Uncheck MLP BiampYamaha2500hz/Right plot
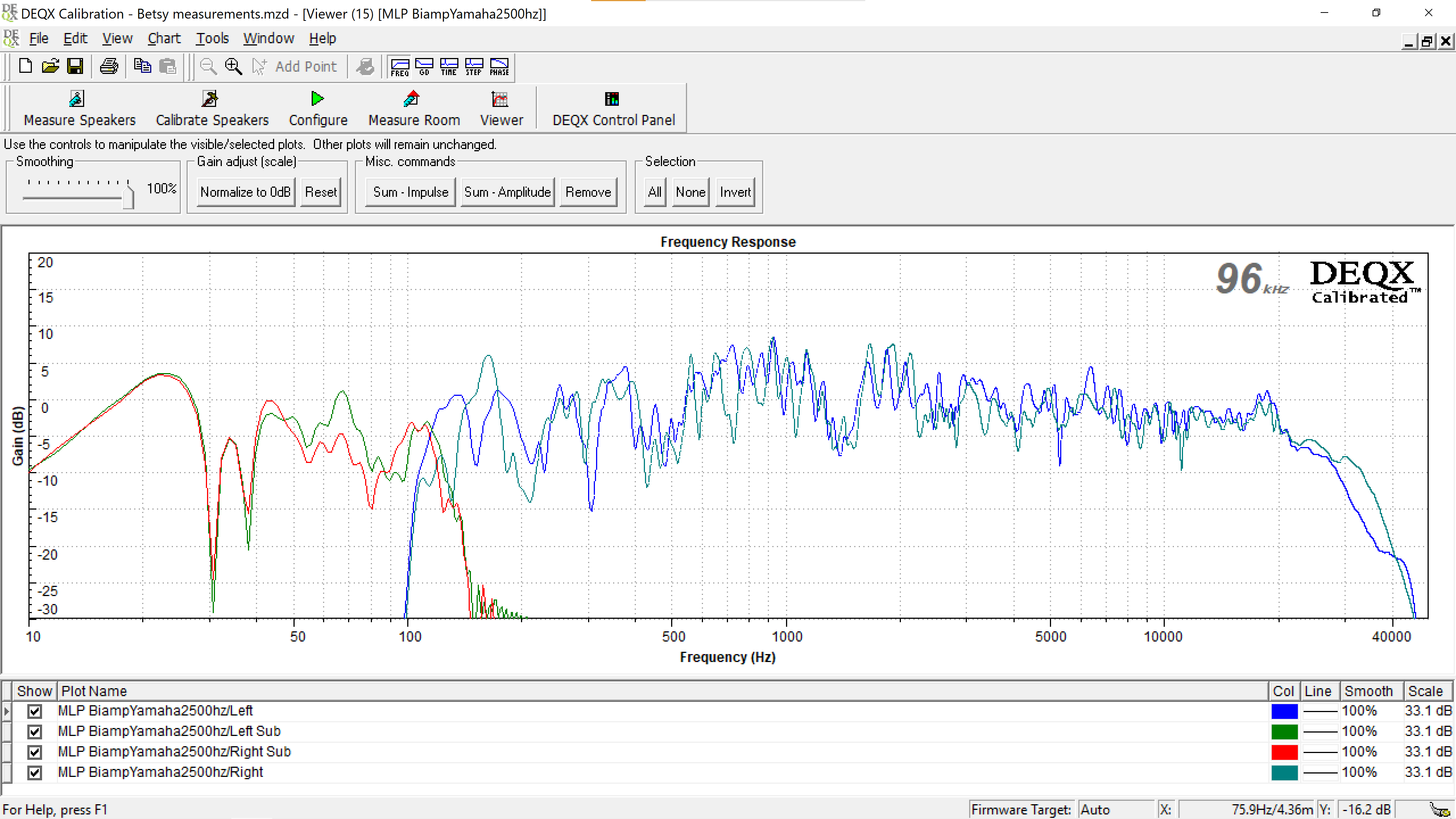 (x=35, y=772)
